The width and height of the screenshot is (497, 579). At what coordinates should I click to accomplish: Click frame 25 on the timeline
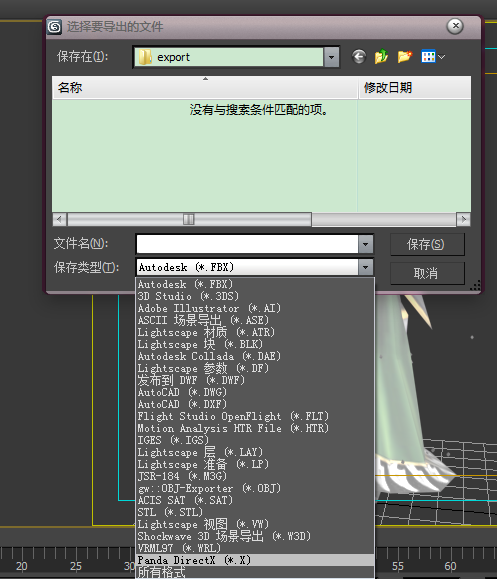point(76,566)
